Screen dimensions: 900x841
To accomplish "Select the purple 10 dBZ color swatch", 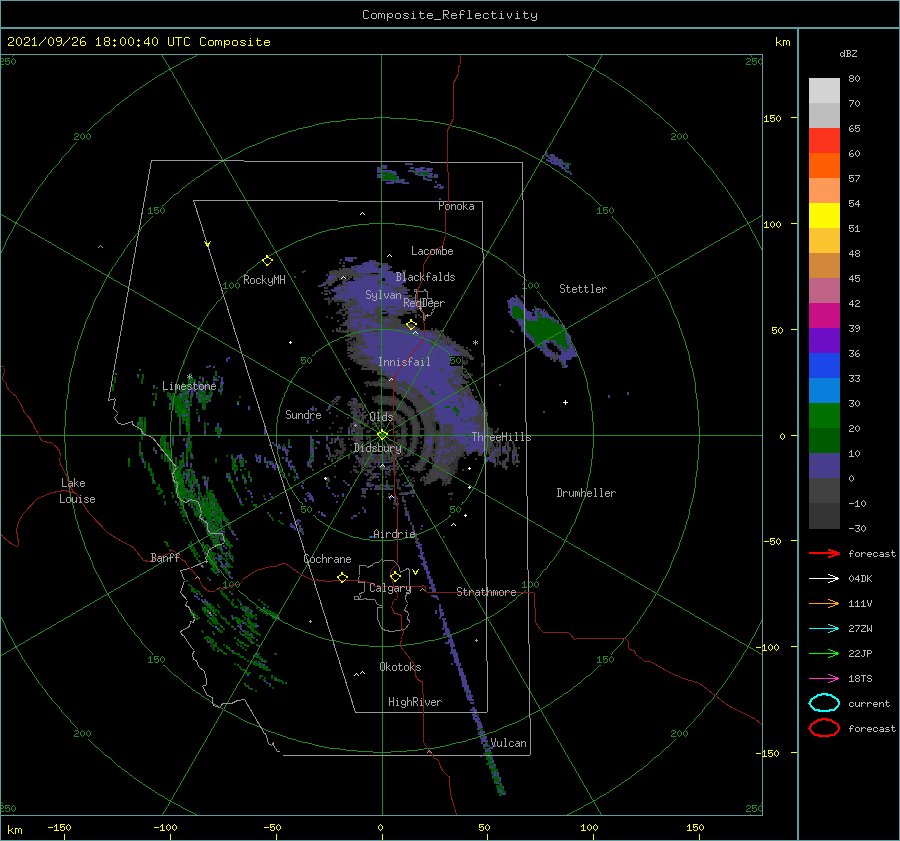I will point(824,465).
